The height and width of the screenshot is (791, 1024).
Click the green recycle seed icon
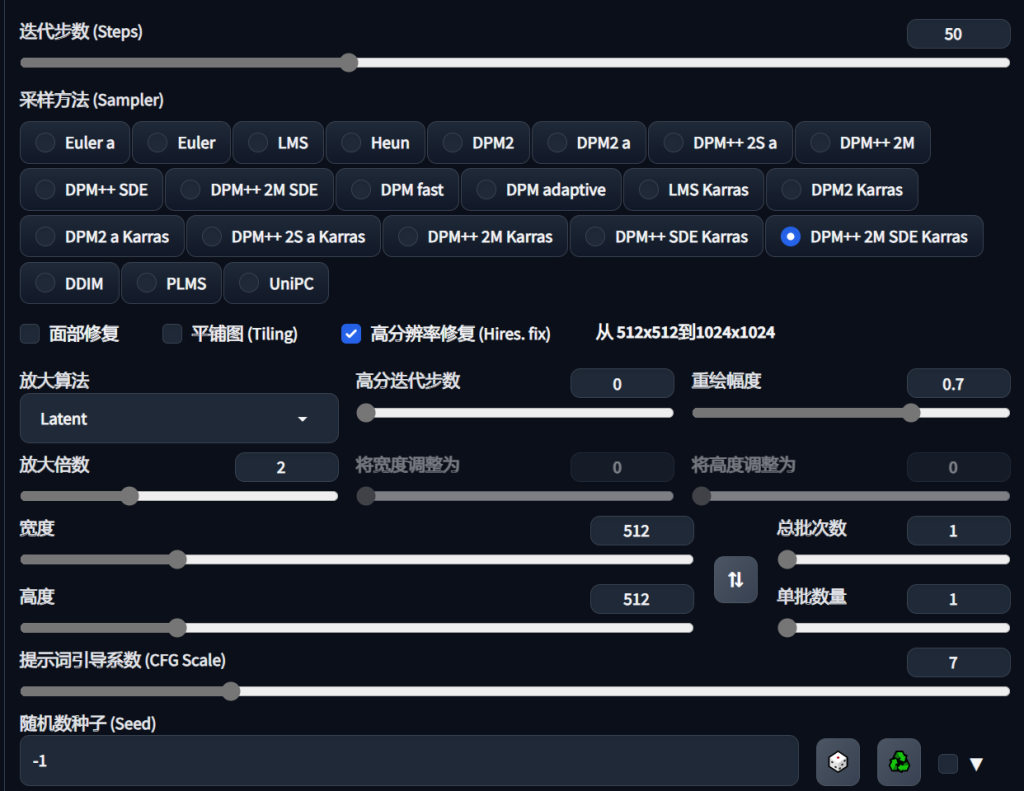tap(898, 762)
